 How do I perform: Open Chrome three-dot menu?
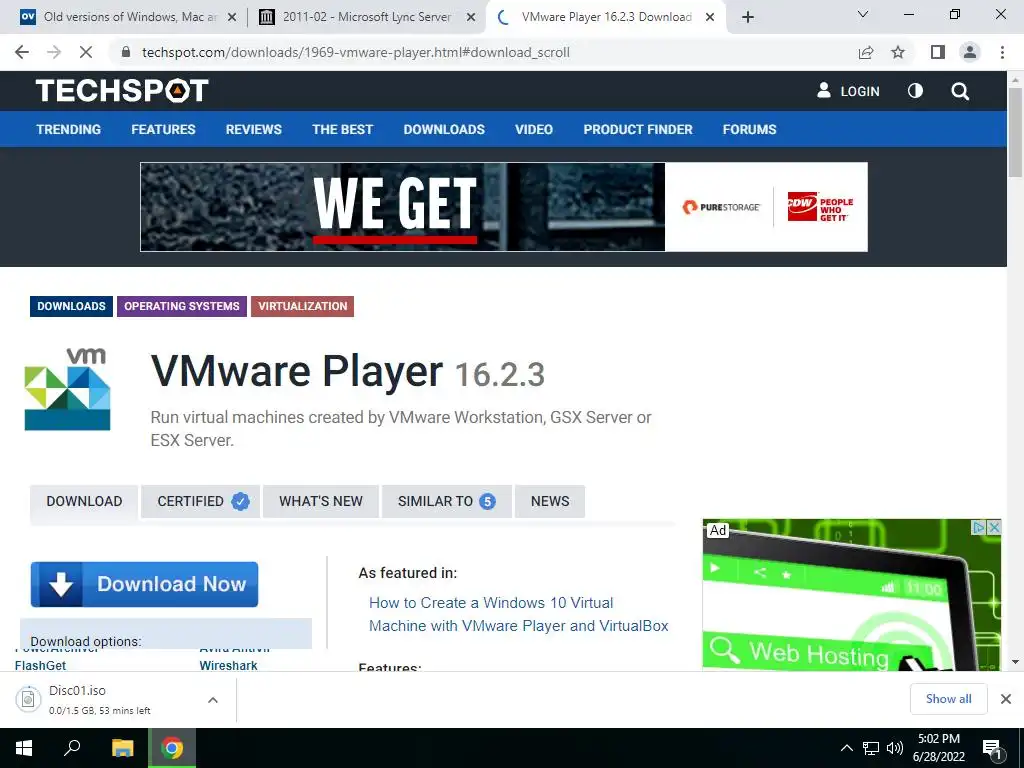click(x=1002, y=52)
